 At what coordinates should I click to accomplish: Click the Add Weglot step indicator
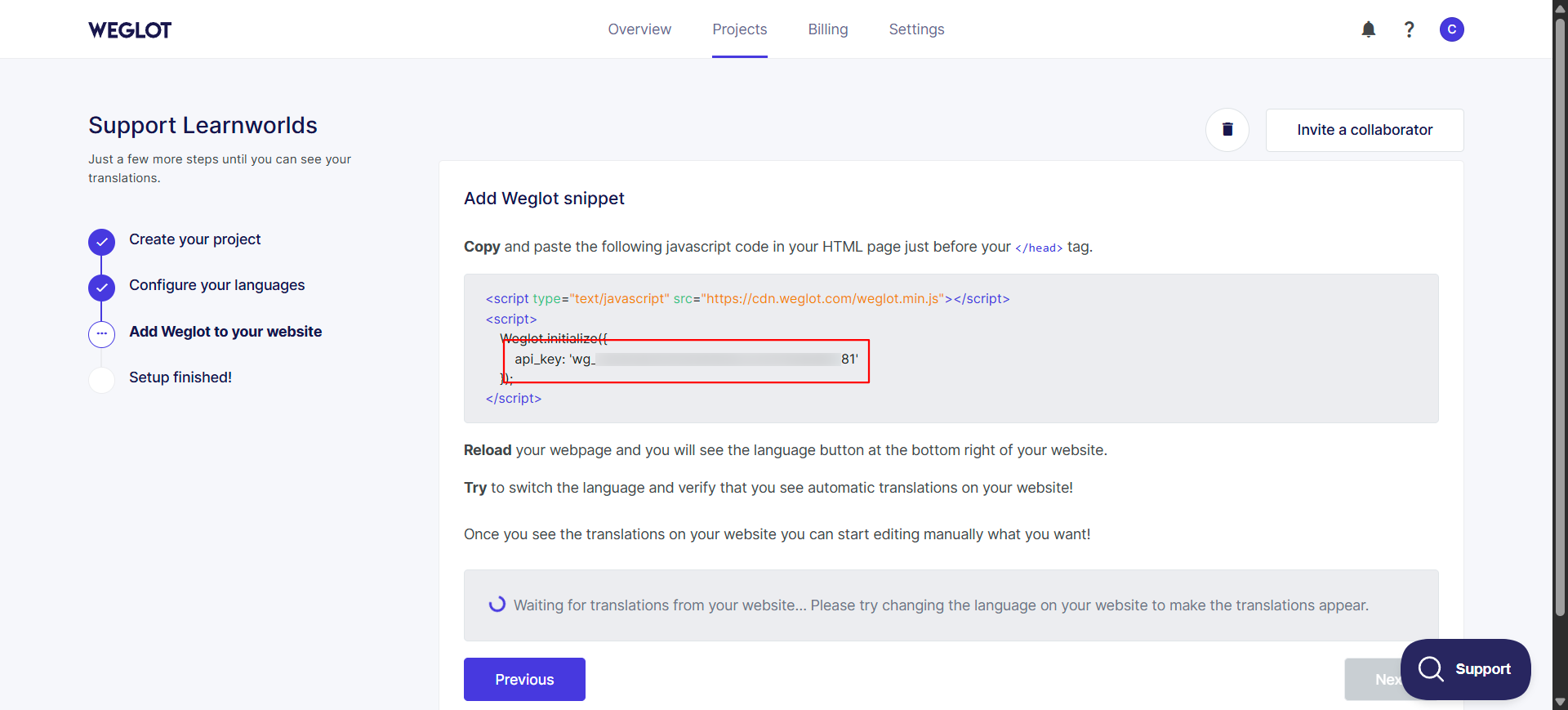coord(101,333)
